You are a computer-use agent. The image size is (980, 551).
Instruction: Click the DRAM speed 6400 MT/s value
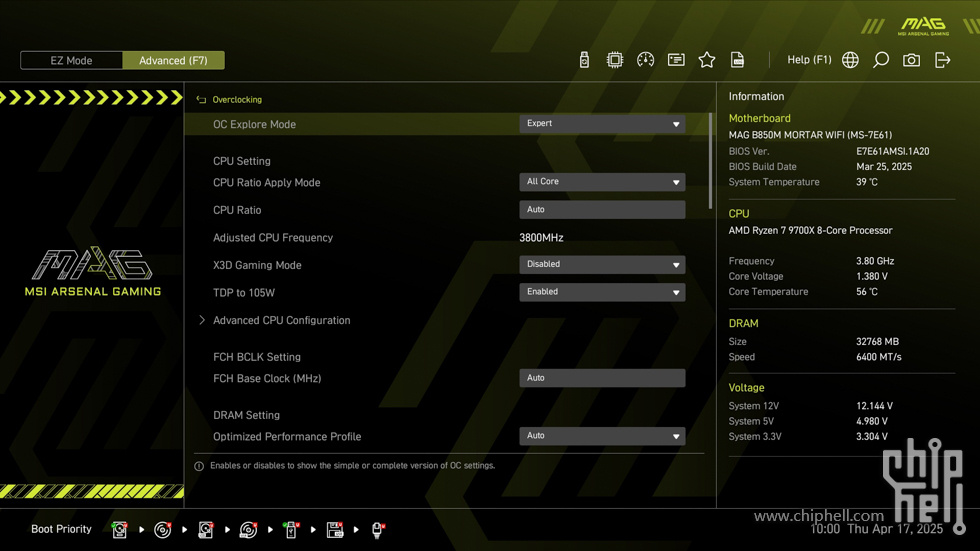(x=879, y=357)
